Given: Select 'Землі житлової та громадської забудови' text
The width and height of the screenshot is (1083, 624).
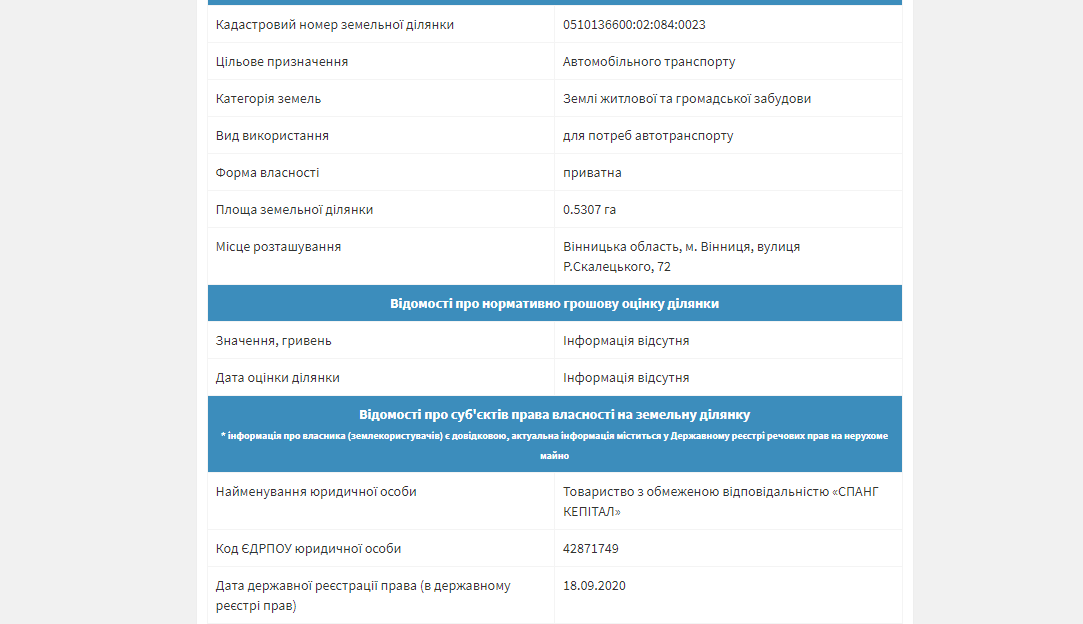Looking at the screenshot, I should click(x=687, y=99).
